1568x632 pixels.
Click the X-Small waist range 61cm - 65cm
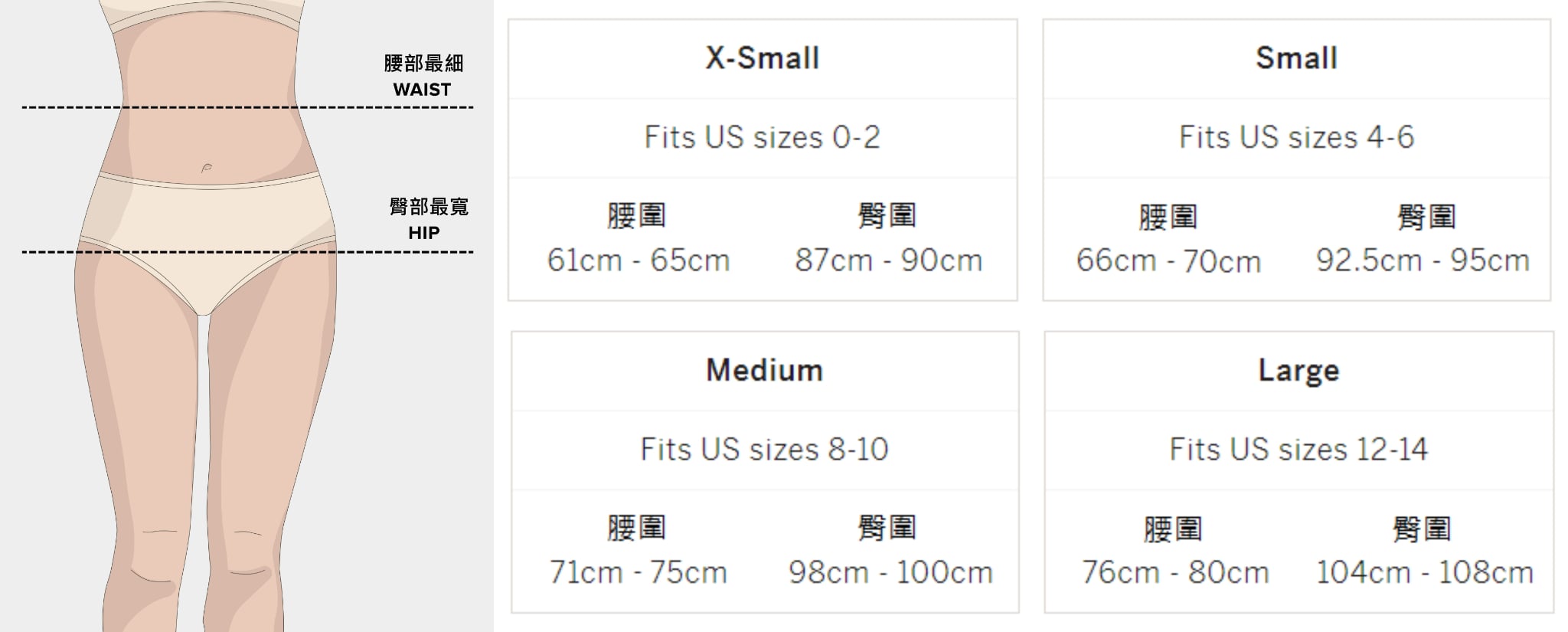pos(638,260)
